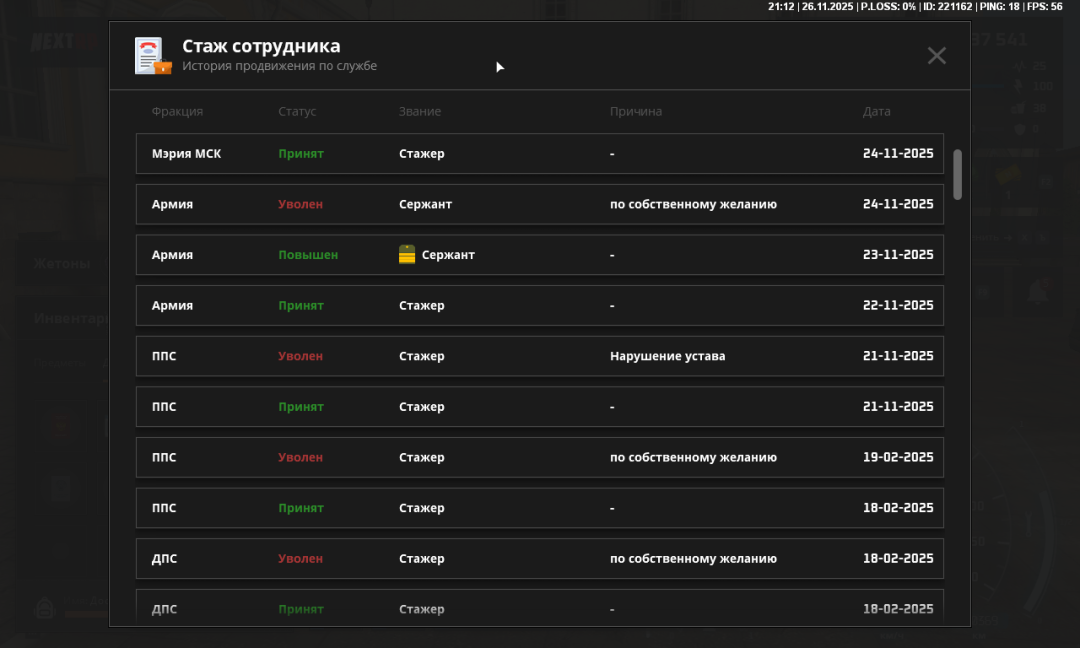Click the Сержант rank in the Армия Уволен row
The width and height of the screenshot is (1080, 648).
click(x=425, y=204)
